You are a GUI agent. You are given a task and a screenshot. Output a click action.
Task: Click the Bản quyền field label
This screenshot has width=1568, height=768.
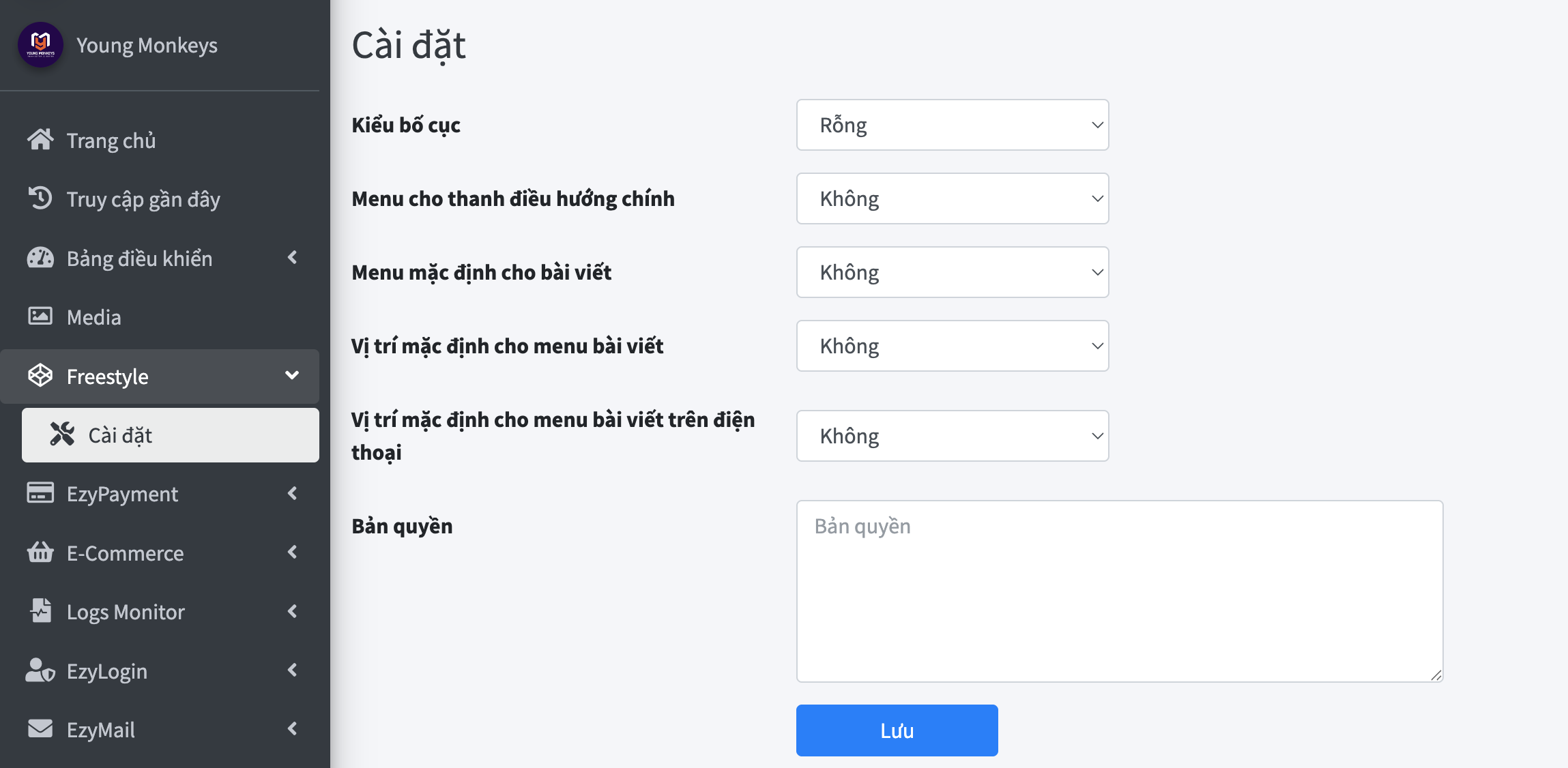click(402, 526)
